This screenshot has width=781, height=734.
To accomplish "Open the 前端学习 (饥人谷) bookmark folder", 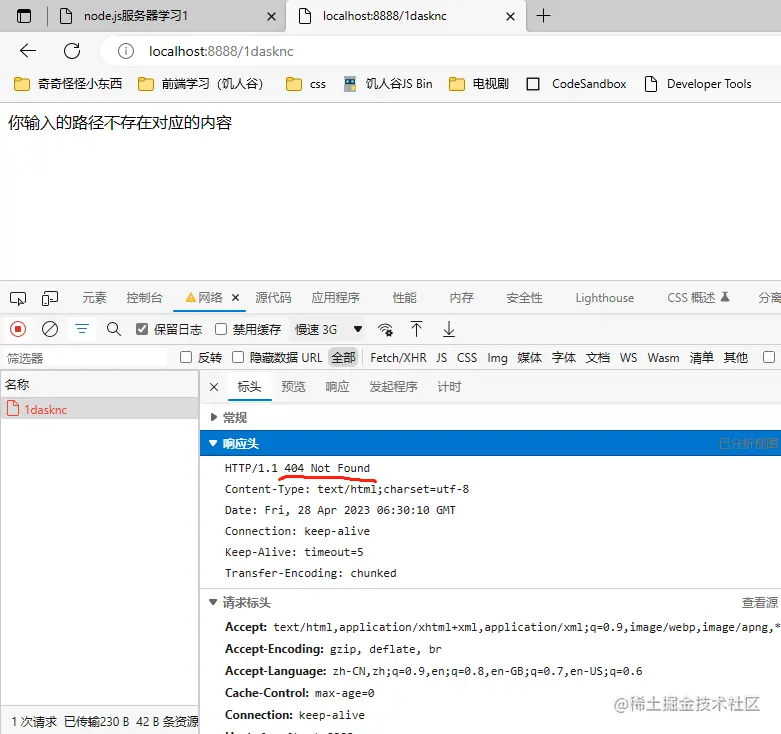I will click(x=200, y=84).
